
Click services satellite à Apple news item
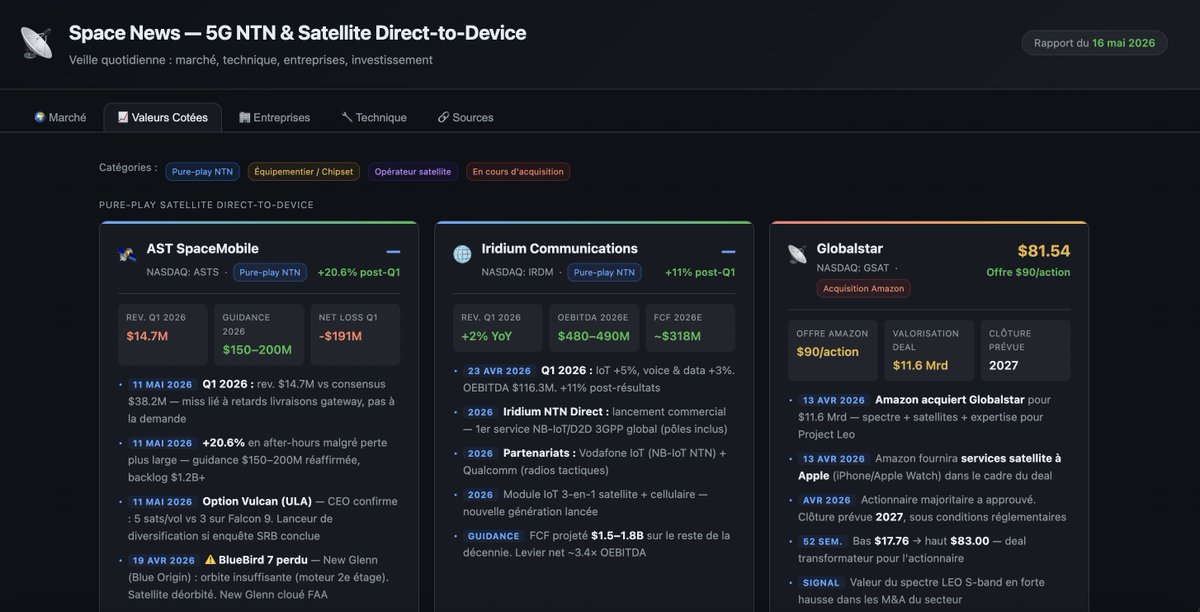pyautogui.click(x=932, y=467)
